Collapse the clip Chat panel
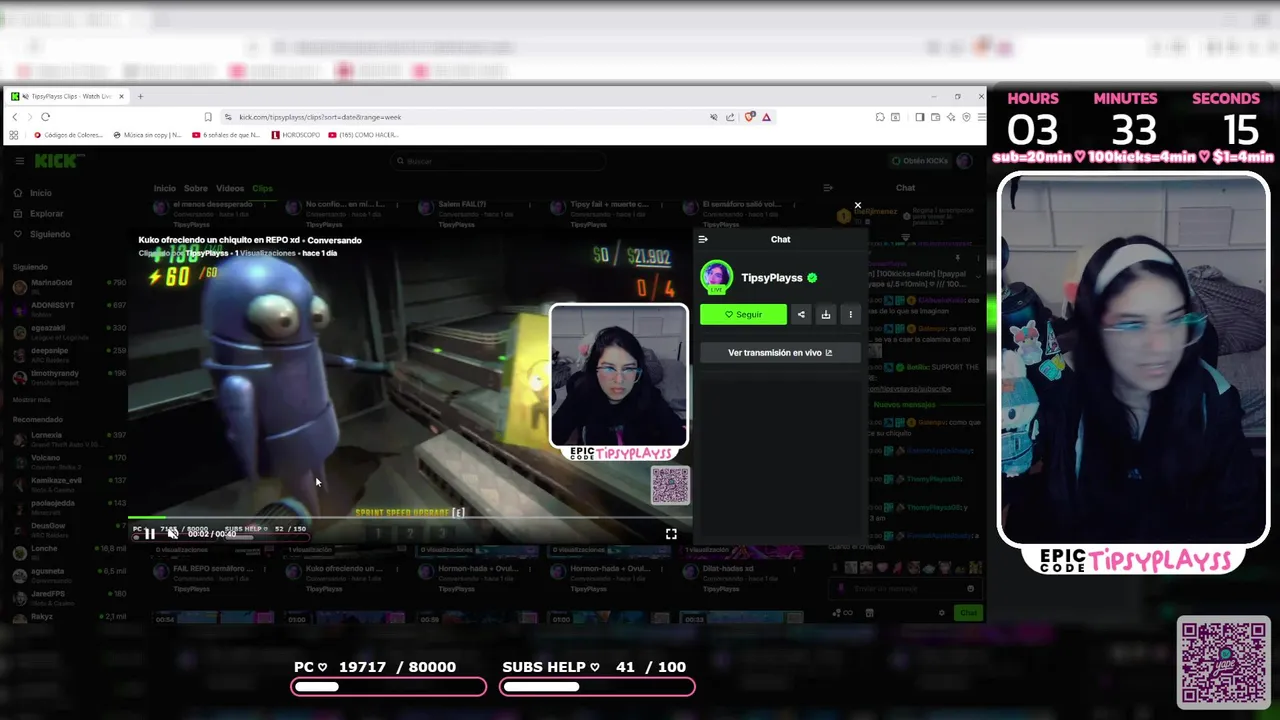1280x720 pixels. 703,239
